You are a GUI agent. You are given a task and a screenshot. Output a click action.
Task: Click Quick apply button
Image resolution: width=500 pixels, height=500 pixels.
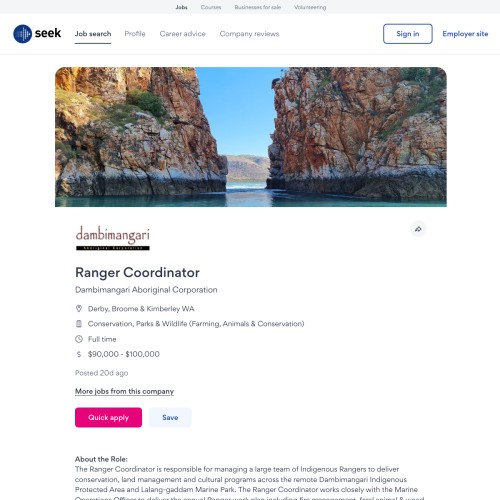(108, 417)
